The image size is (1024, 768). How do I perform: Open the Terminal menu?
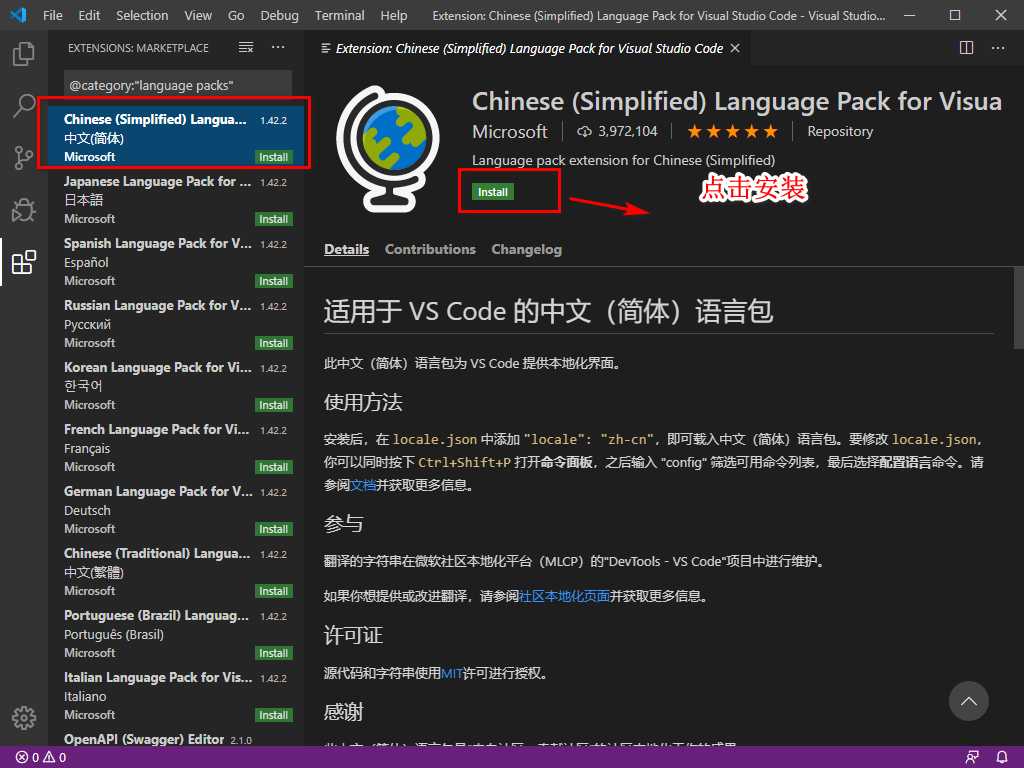340,15
